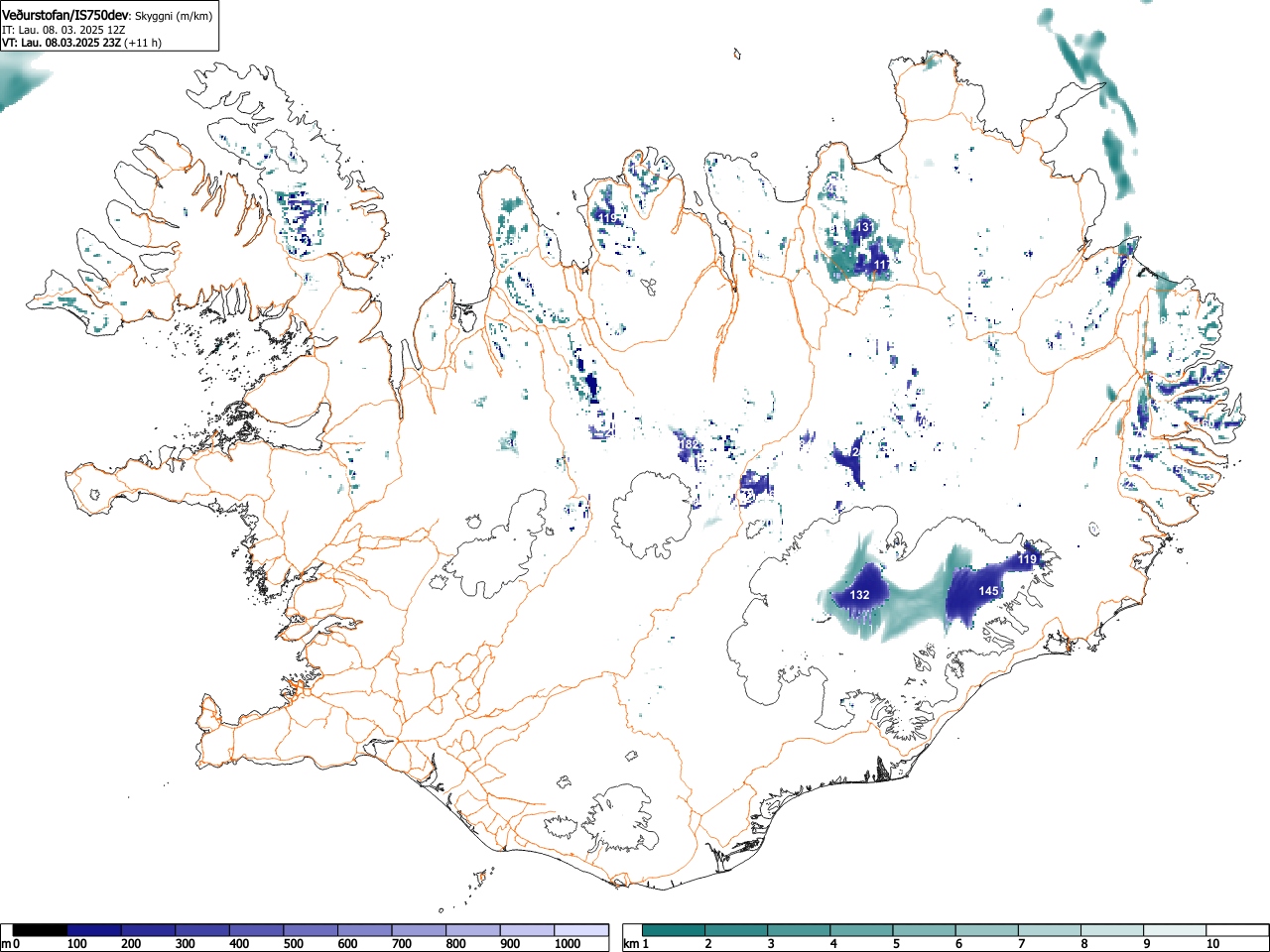The width and height of the screenshot is (1270, 952).
Task: Pick the 200–300 m legend swatch
Action: point(149,930)
